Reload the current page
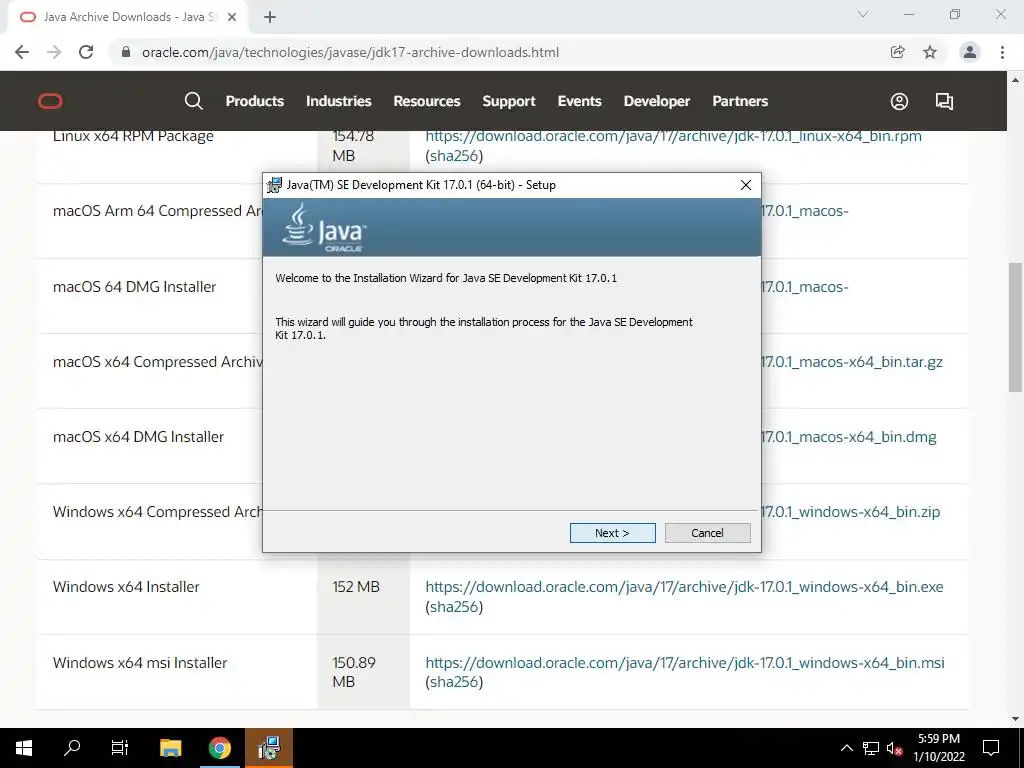The image size is (1024, 768). tap(86, 52)
